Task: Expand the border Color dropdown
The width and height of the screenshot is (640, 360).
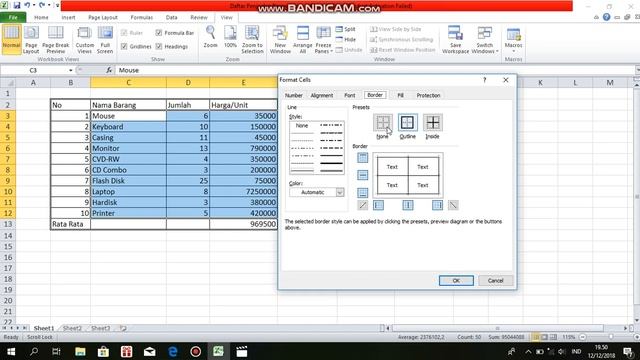Action: [x=340, y=192]
